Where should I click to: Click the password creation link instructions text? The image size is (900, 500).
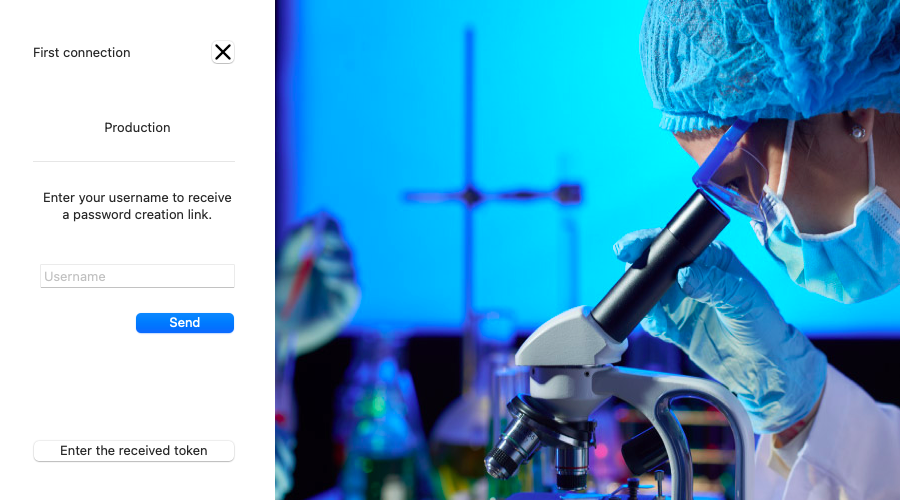point(137,206)
